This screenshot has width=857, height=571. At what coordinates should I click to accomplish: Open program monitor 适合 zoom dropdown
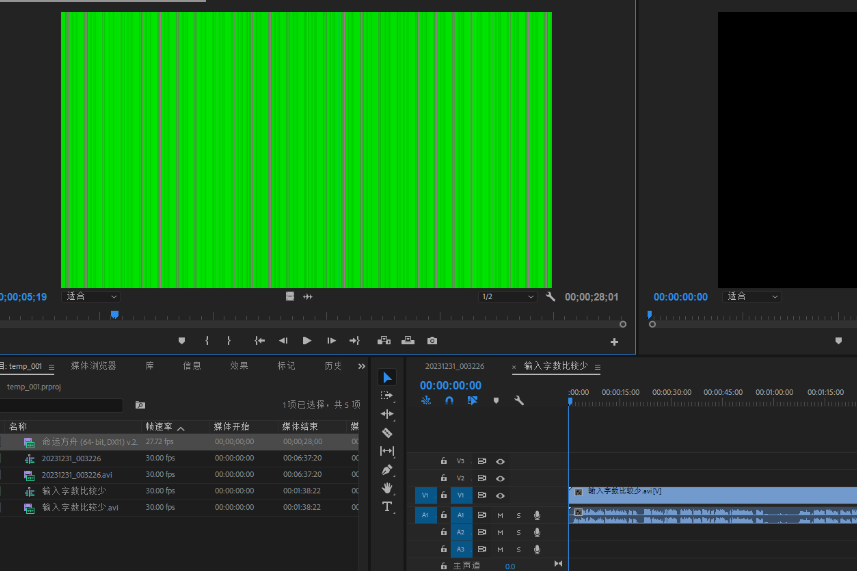752,297
